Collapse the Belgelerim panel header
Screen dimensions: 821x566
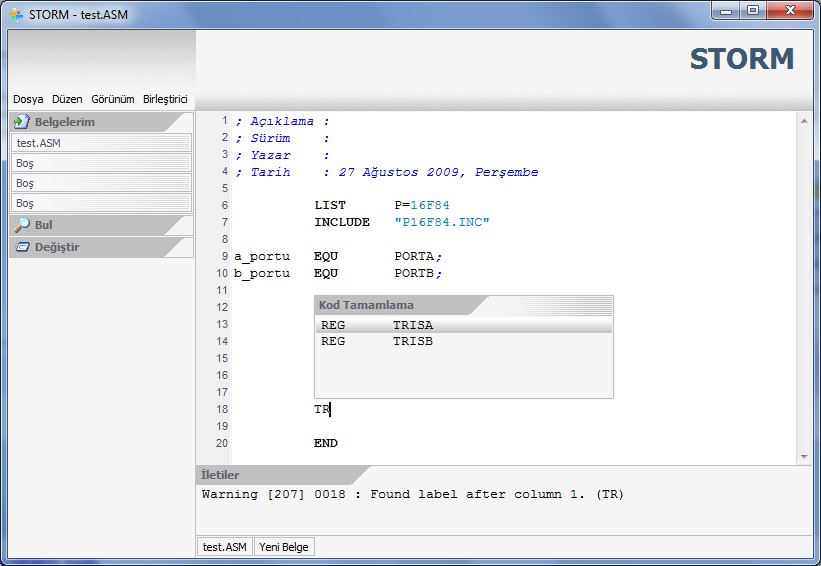point(100,122)
